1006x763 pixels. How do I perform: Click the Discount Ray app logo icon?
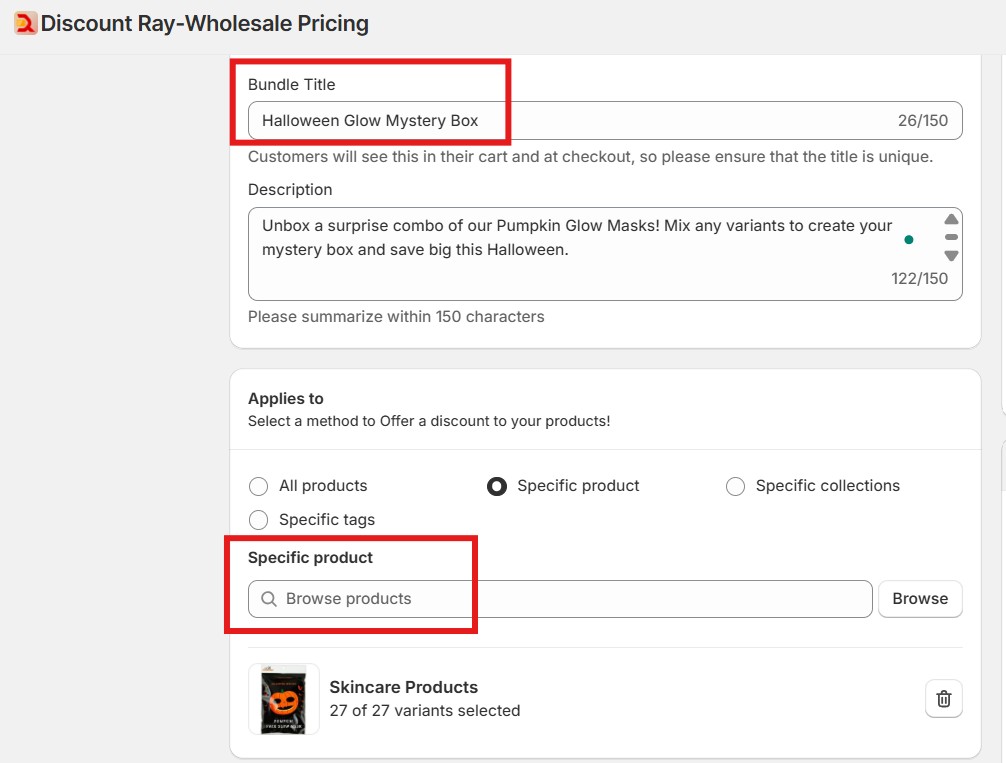(x=25, y=23)
